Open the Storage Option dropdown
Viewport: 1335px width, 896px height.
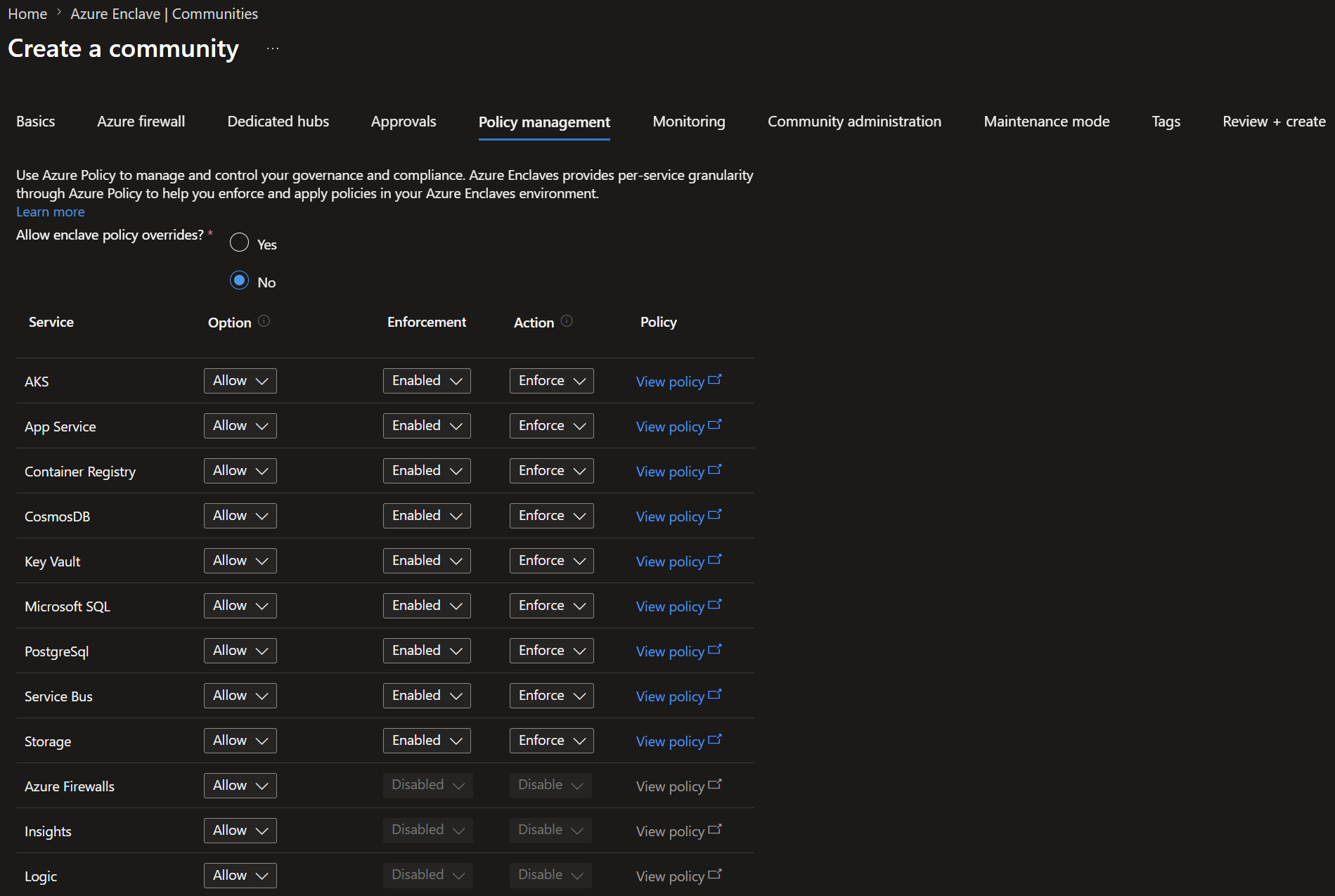point(240,741)
